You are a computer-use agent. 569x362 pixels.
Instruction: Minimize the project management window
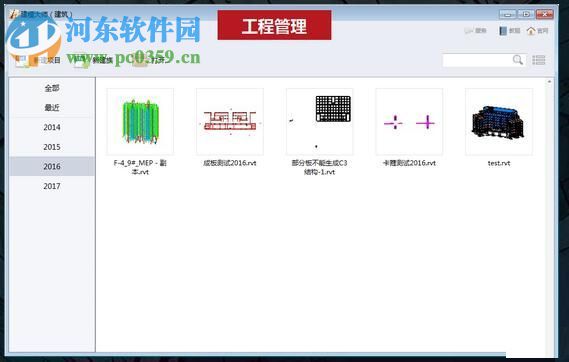point(507,15)
